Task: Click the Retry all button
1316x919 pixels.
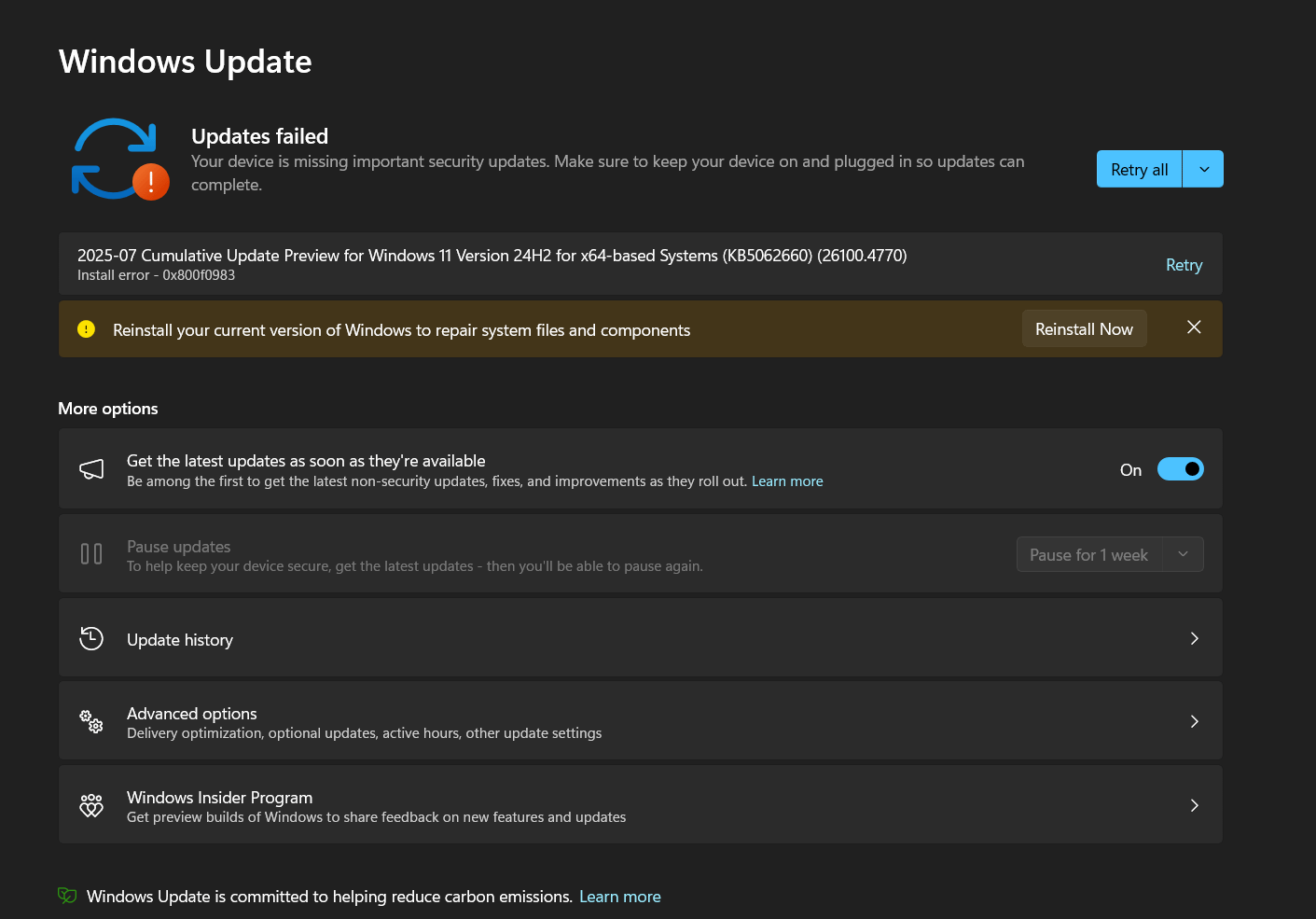Action: click(1139, 169)
